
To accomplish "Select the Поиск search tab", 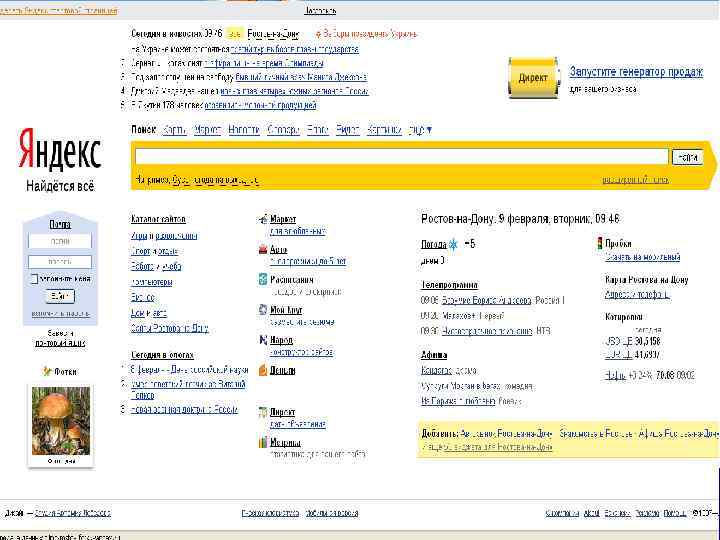I will (144, 130).
